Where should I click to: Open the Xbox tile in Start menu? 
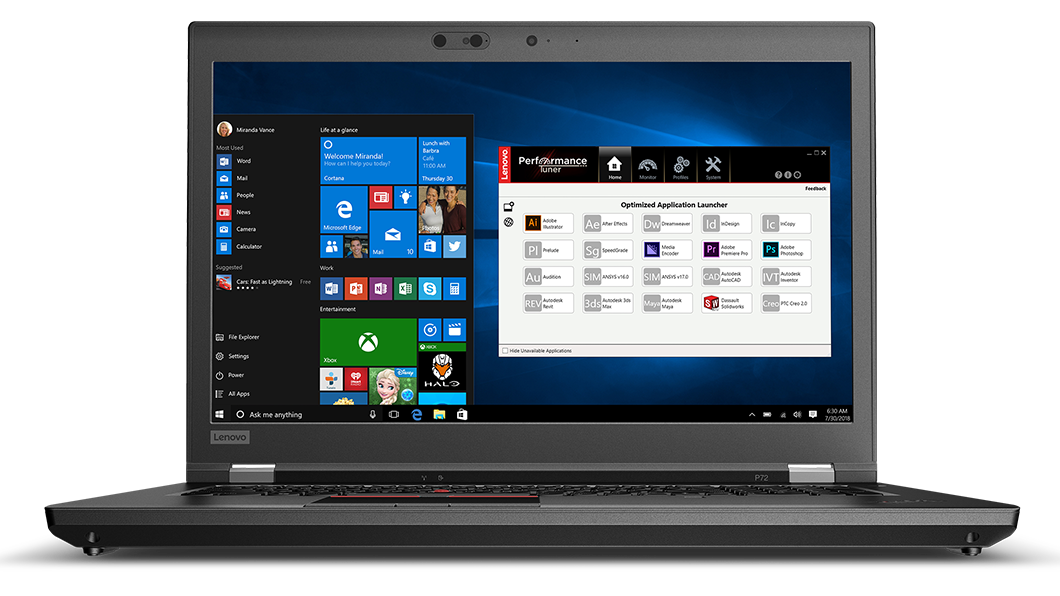click(x=367, y=342)
